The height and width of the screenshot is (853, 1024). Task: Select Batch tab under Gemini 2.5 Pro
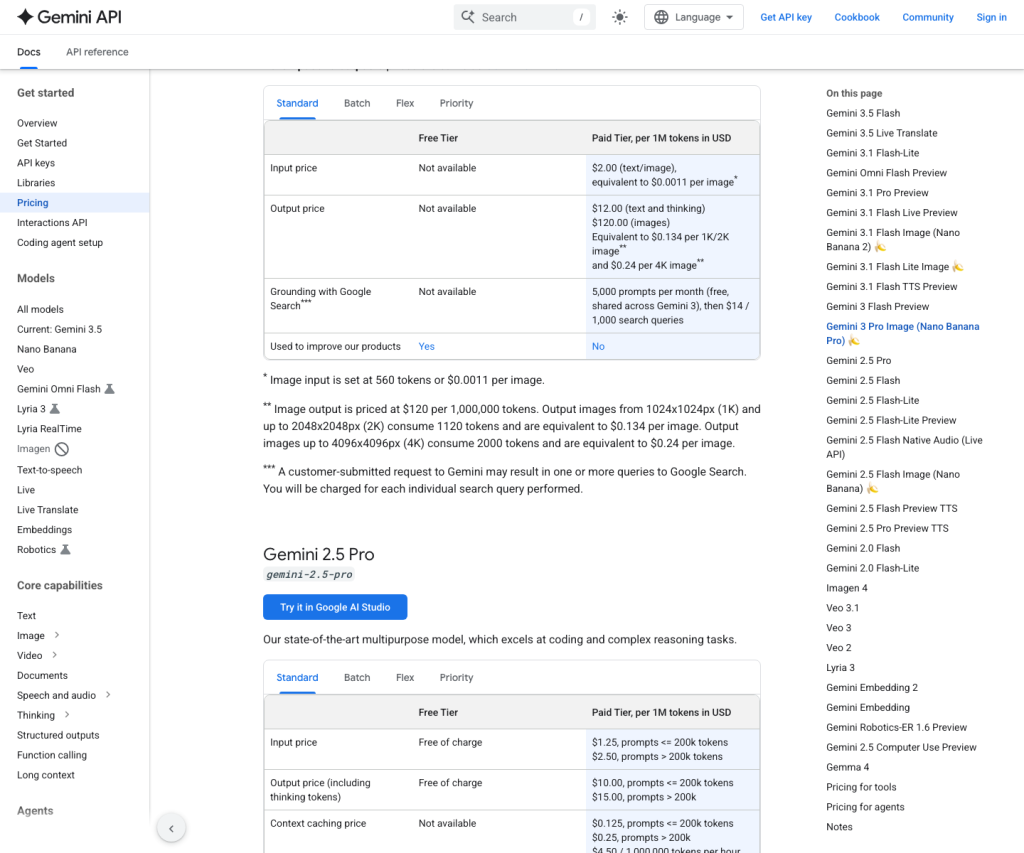point(357,677)
